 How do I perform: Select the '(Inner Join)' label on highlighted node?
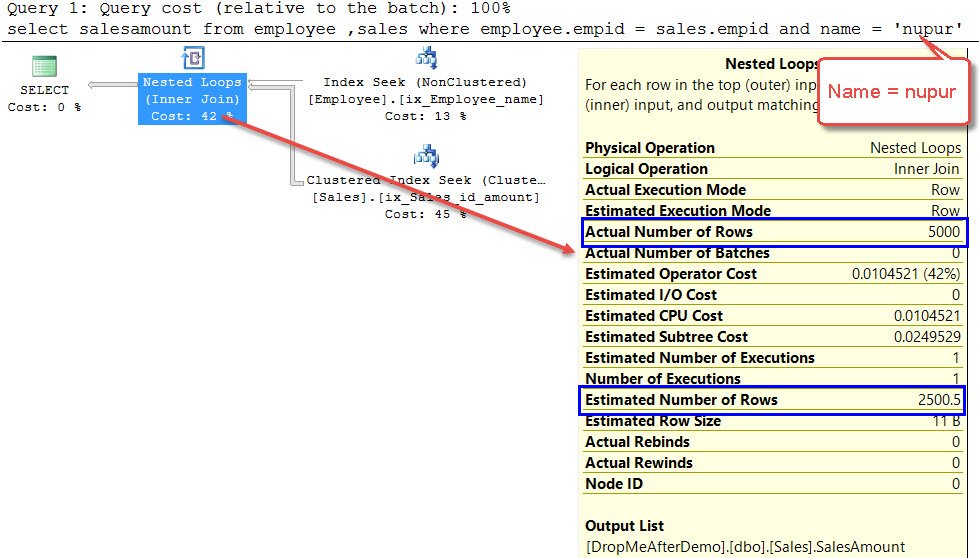192,99
